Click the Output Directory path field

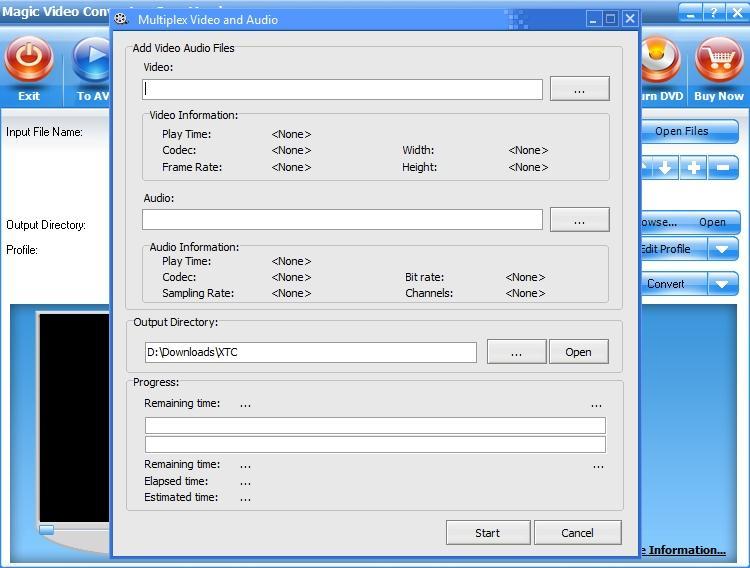tap(310, 352)
